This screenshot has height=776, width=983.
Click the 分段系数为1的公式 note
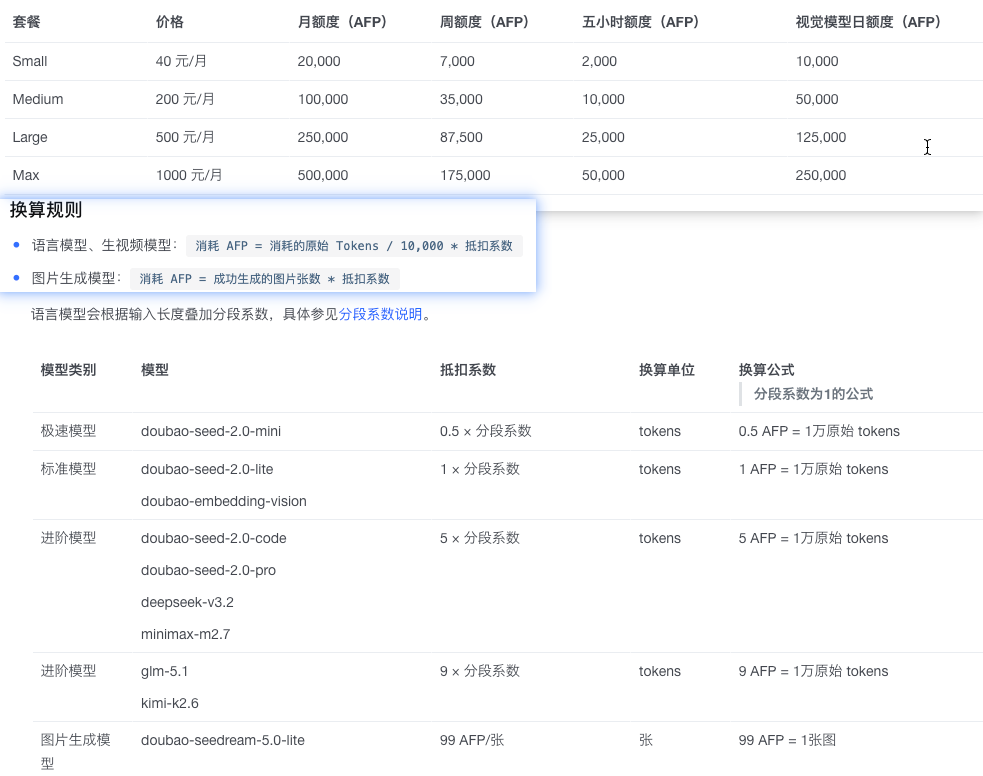tap(813, 394)
